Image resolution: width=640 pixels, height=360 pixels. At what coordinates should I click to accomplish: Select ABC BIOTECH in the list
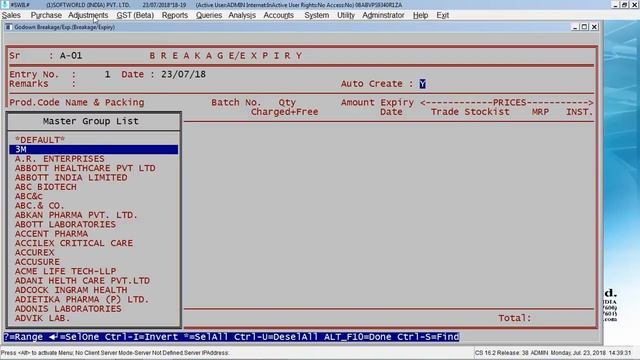[x=93, y=187]
